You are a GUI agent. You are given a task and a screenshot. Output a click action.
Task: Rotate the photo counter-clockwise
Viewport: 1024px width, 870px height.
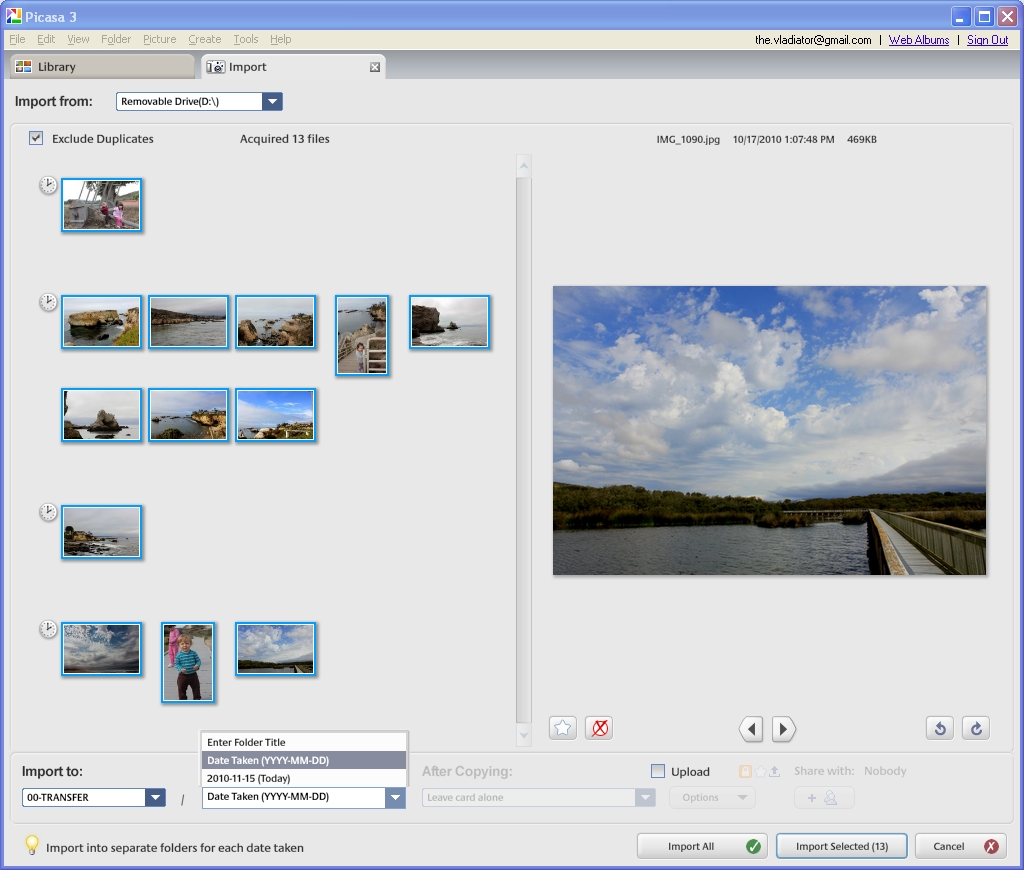pyautogui.click(x=939, y=728)
